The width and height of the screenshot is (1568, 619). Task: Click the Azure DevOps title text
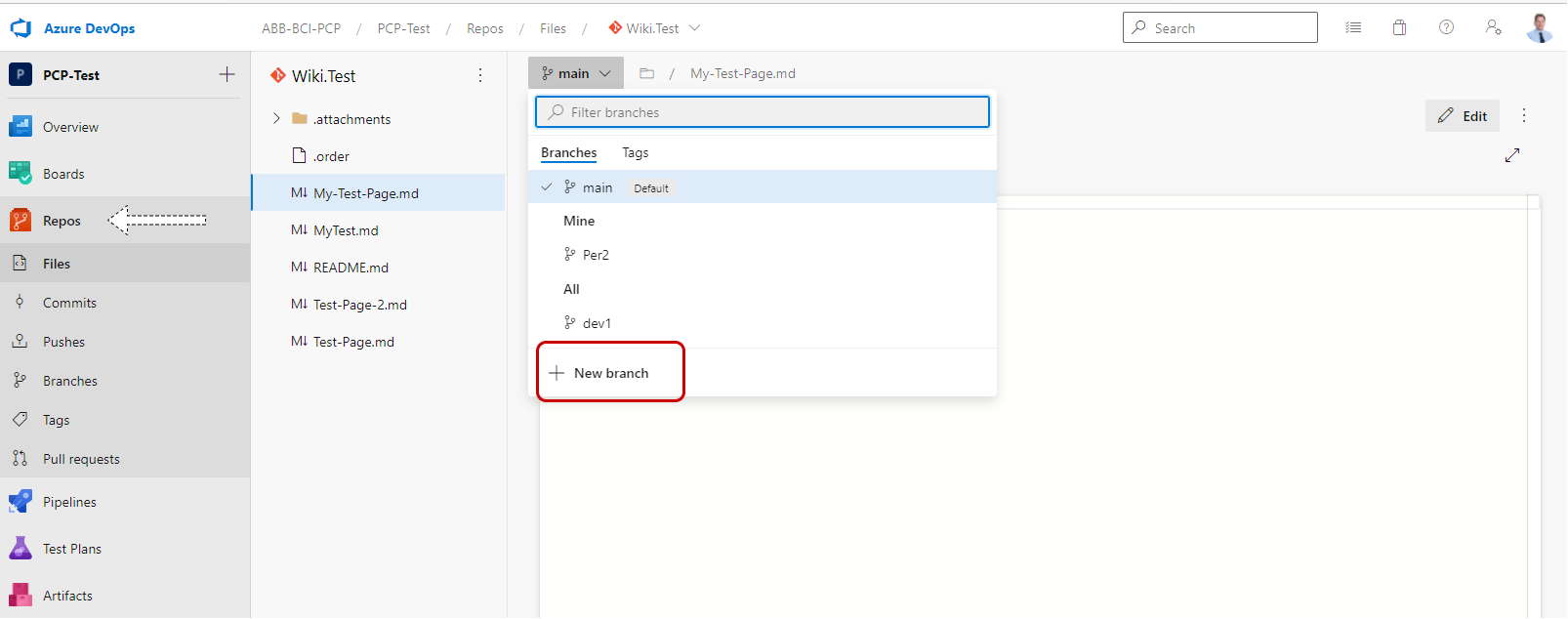point(89,28)
